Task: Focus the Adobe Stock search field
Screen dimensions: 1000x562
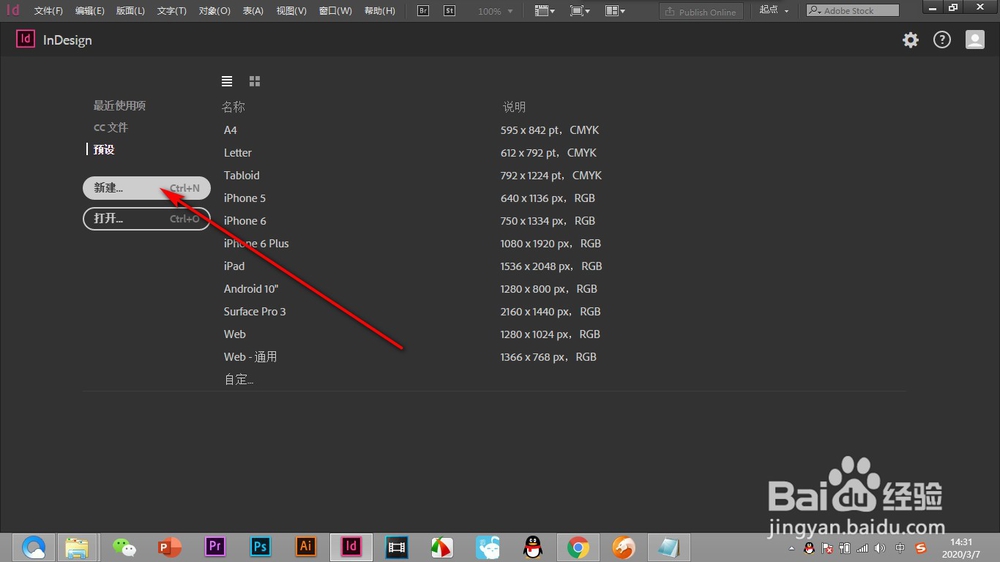Action: click(853, 10)
